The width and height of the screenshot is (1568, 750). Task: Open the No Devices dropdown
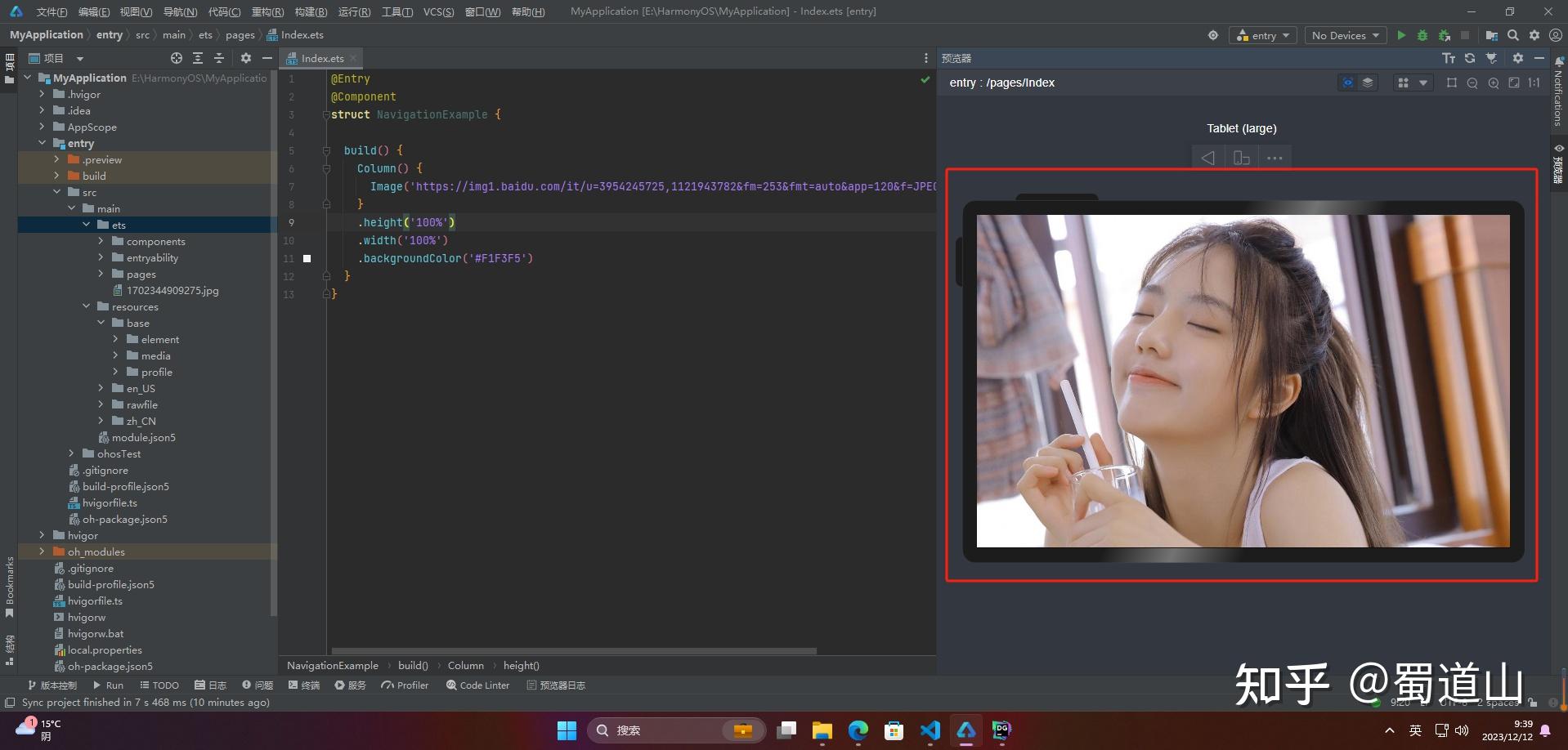pyautogui.click(x=1345, y=35)
